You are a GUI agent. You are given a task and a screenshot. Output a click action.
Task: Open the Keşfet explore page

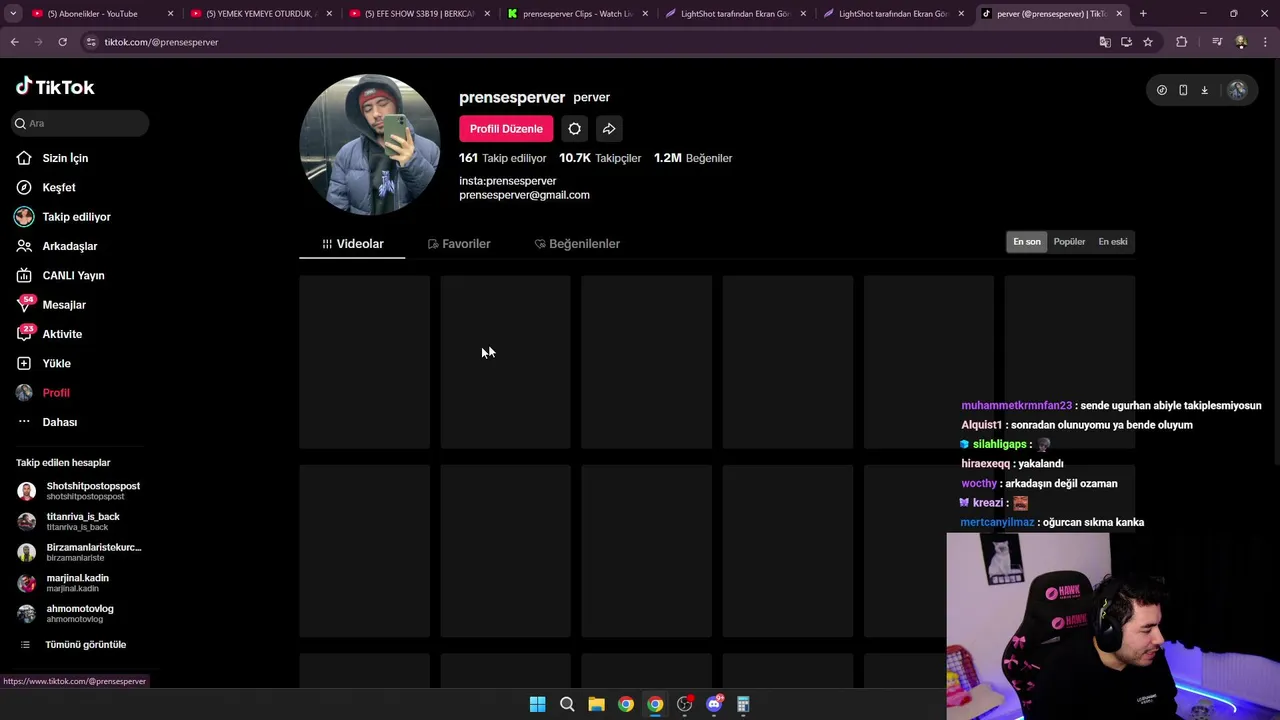tap(46, 187)
